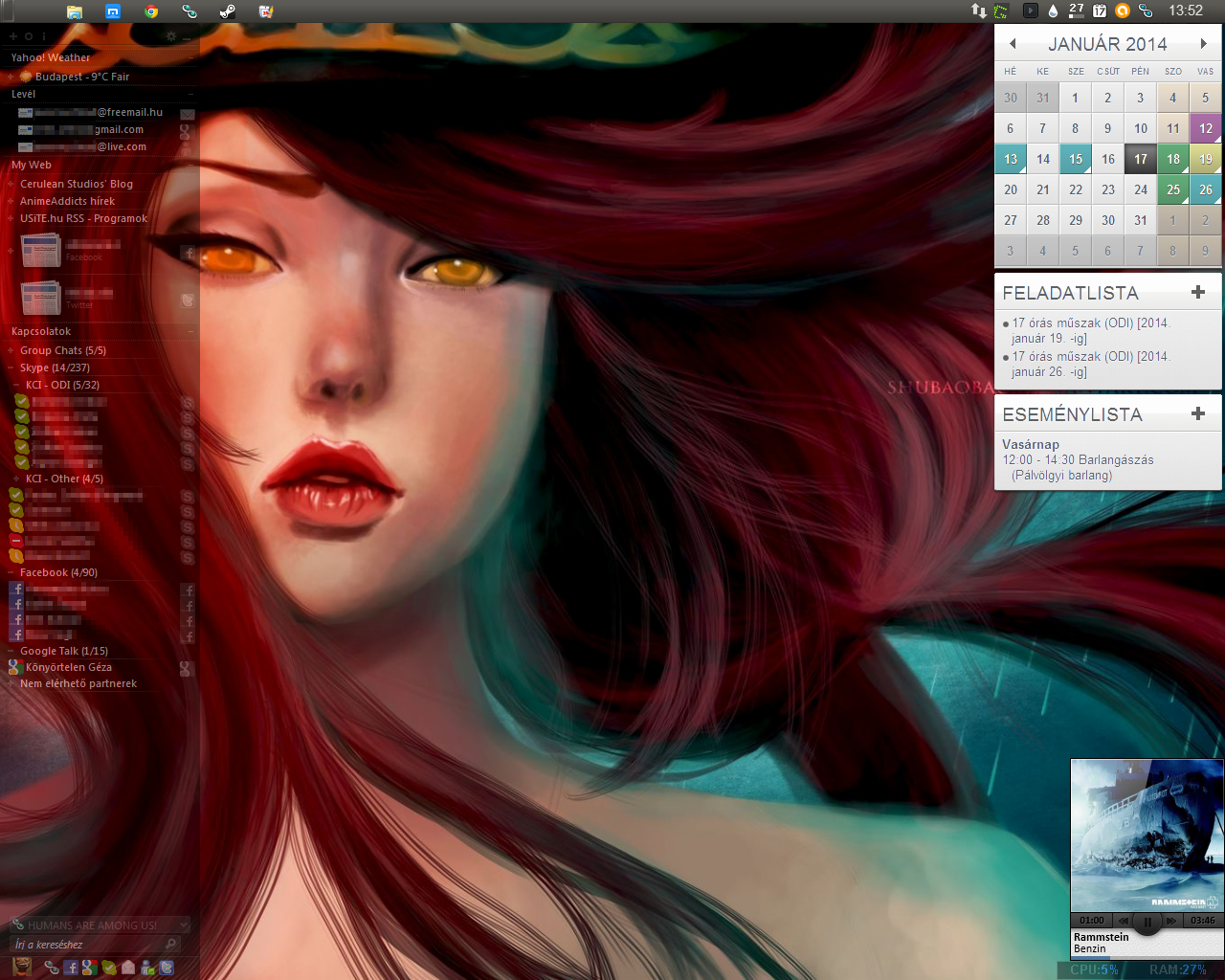Click the circle icon atop the contact list
1225x980 pixels.
[x=29, y=36]
